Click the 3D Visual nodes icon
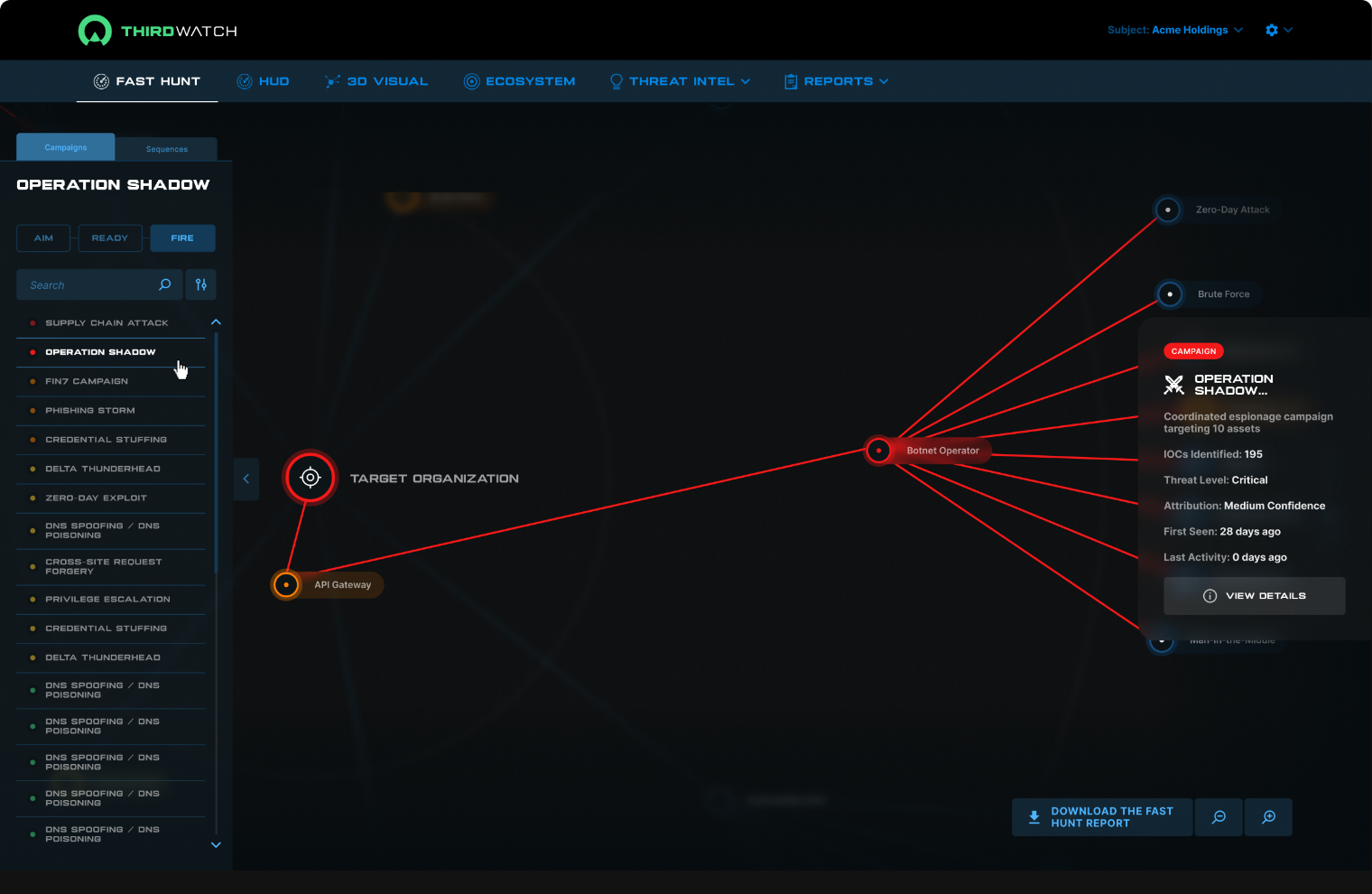Image resolution: width=1372 pixels, height=894 pixels. (332, 81)
